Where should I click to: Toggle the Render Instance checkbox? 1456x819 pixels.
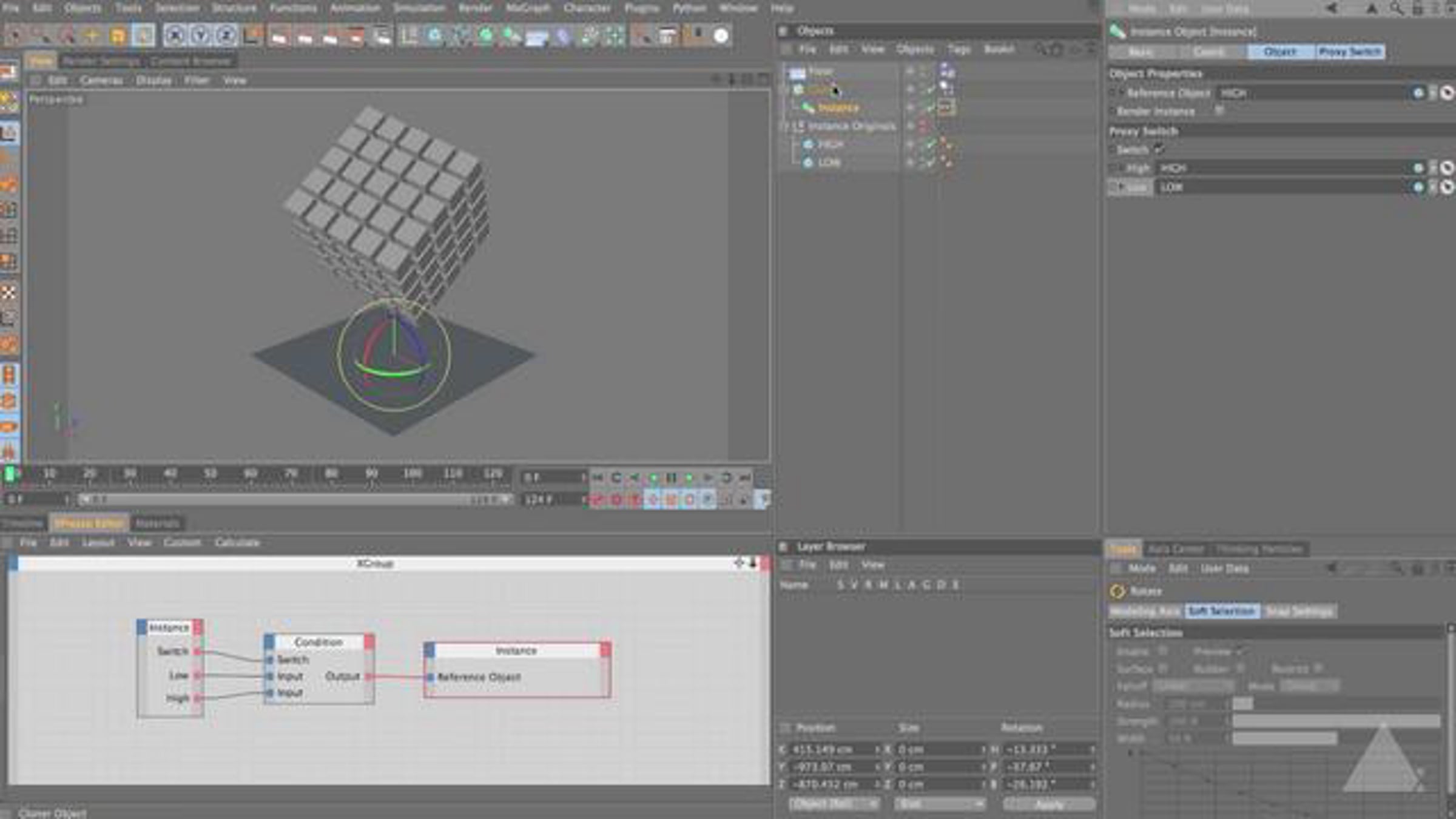[x=1219, y=110]
